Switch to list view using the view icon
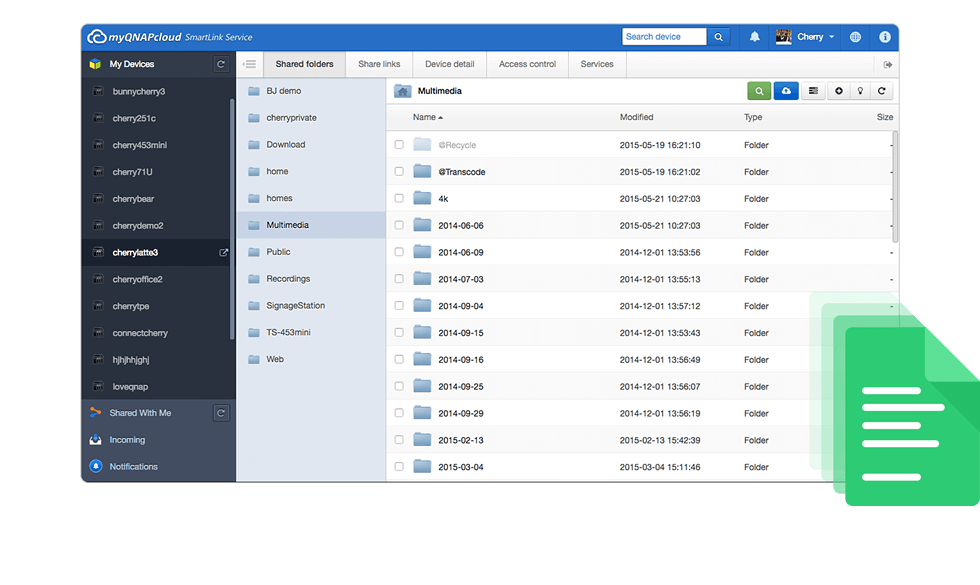 coord(814,90)
